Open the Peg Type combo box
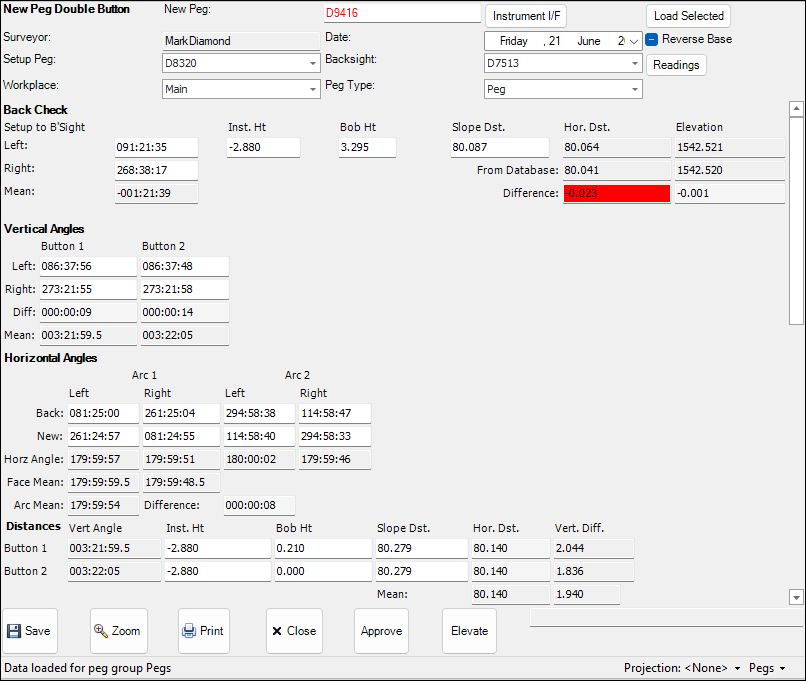 (634, 89)
